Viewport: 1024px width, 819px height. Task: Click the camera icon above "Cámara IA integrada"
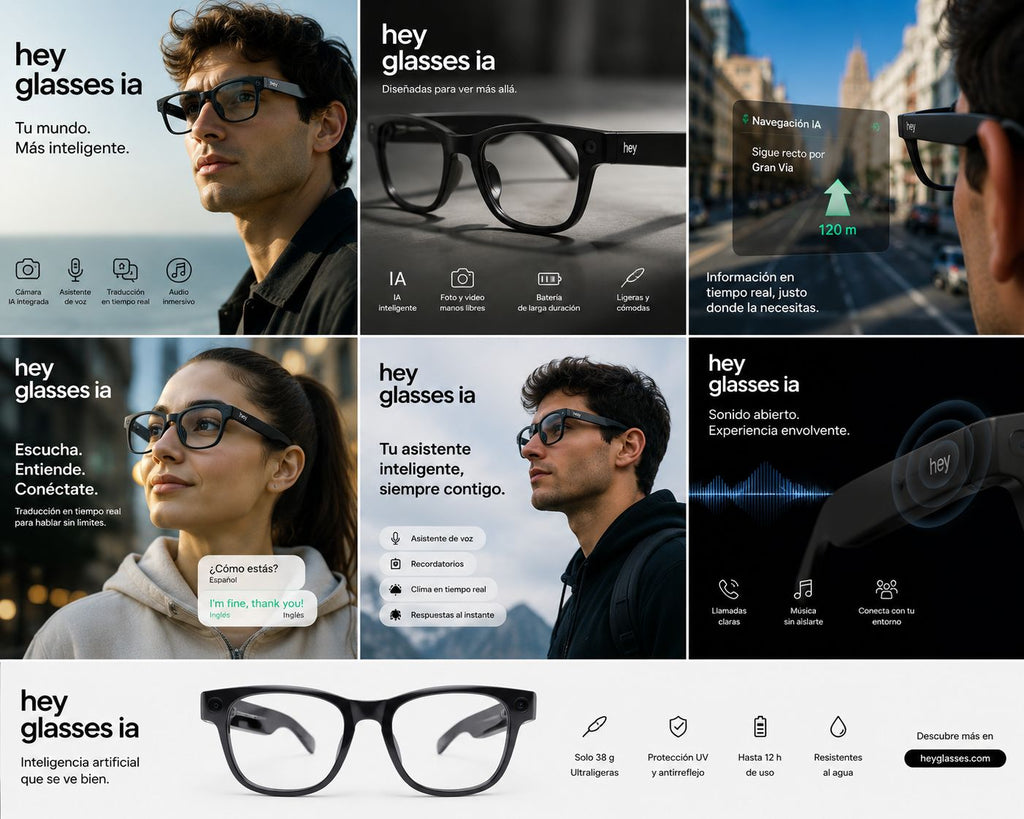pos(27,269)
